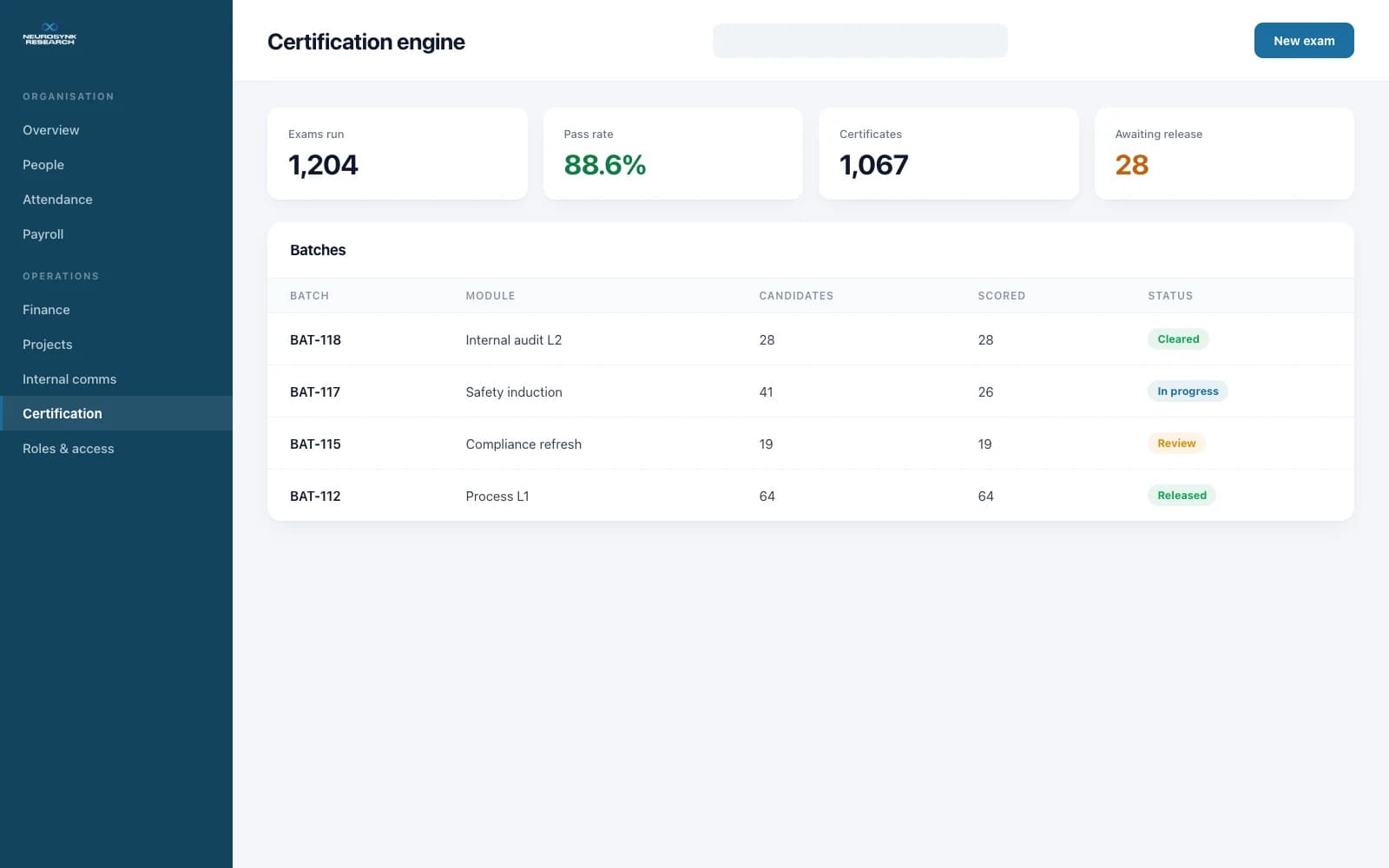Click the 1,204 exams run value
Viewport: 1389px width, 868px height.
coord(323,165)
